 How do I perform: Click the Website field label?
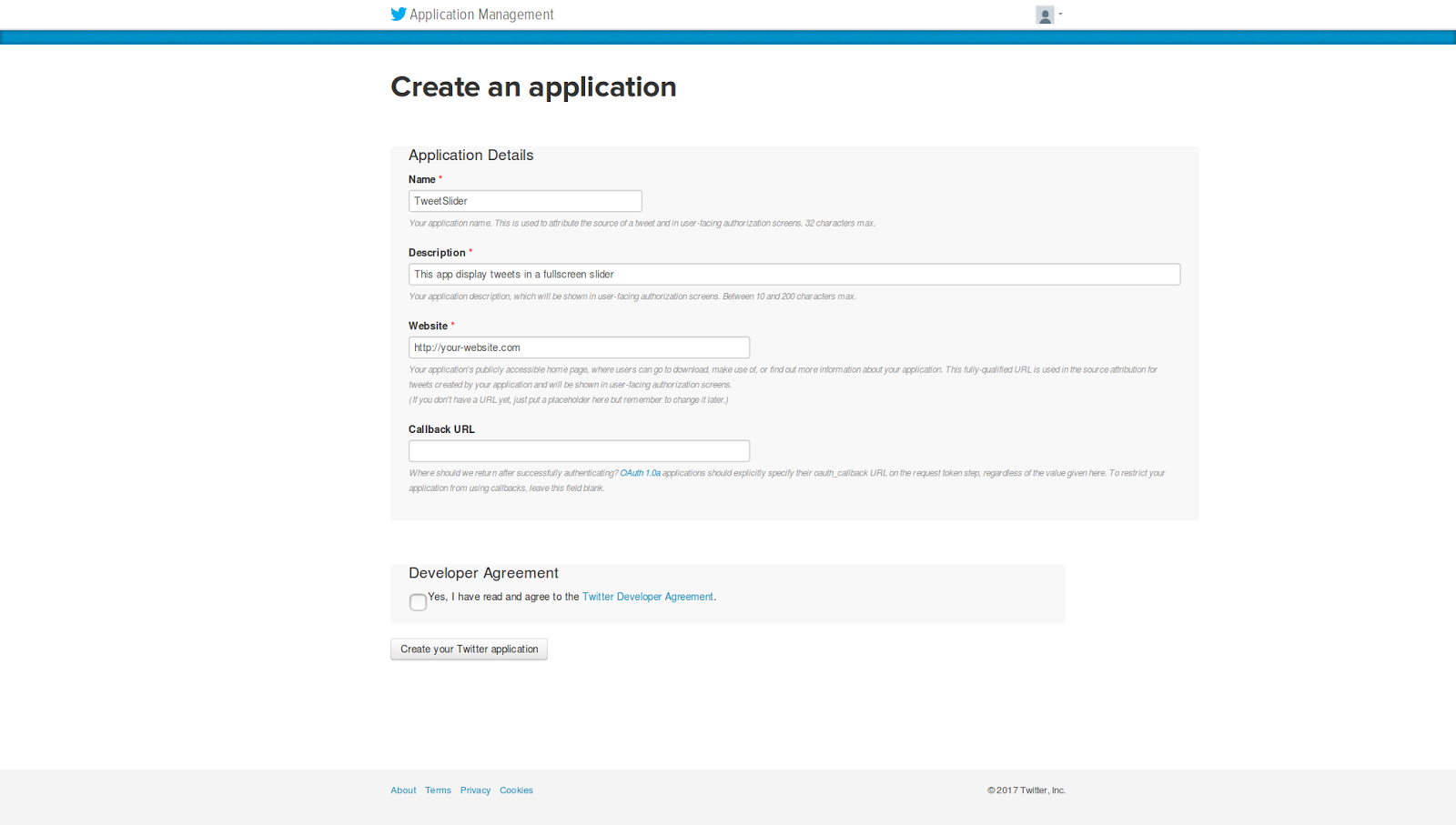point(428,327)
